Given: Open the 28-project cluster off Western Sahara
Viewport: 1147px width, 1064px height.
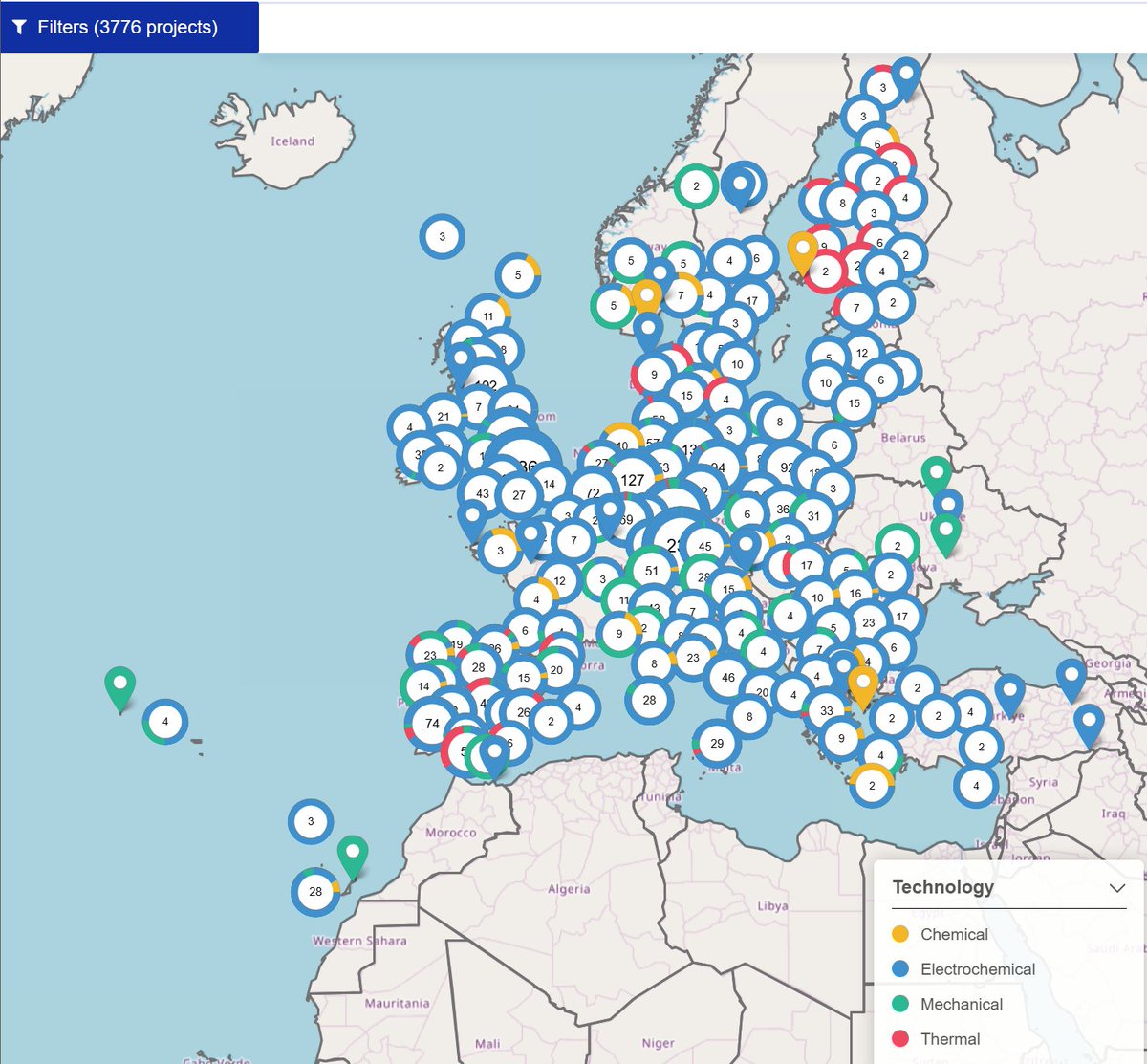Looking at the screenshot, I should 315,891.
